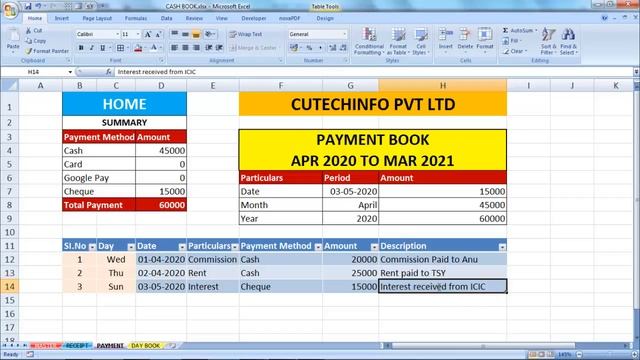Open the DAY BOOK sheet tab
The height and width of the screenshot is (360, 640).
[146, 346]
